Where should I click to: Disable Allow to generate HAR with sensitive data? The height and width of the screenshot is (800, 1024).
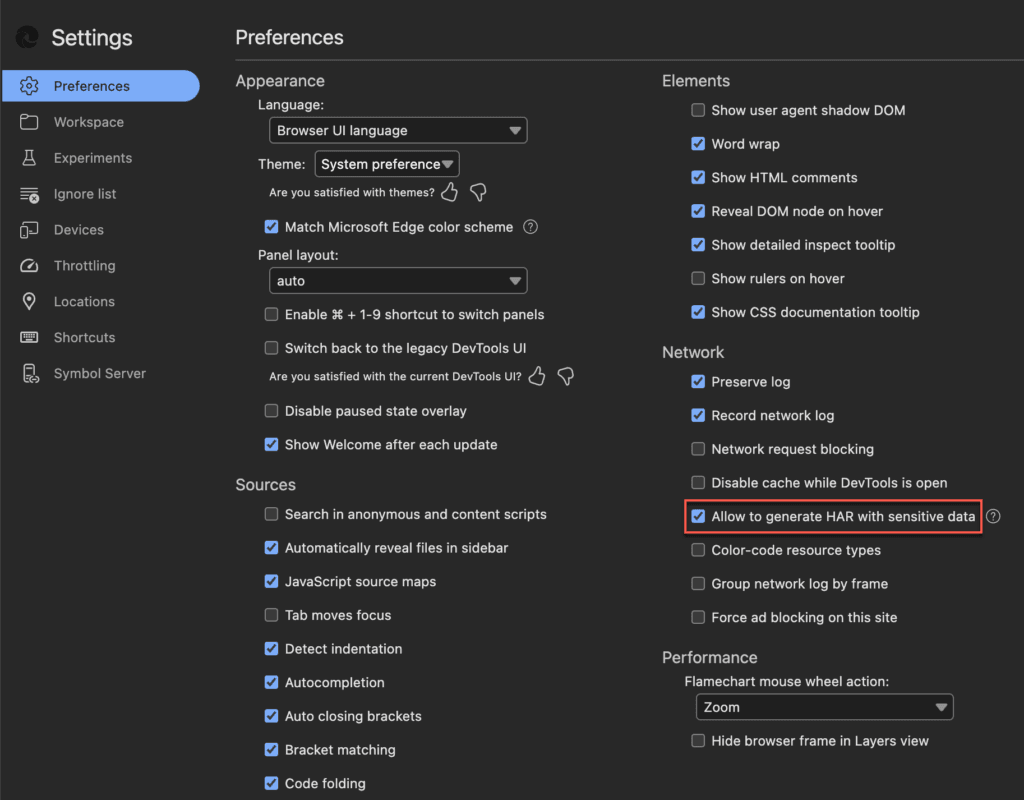(x=697, y=516)
